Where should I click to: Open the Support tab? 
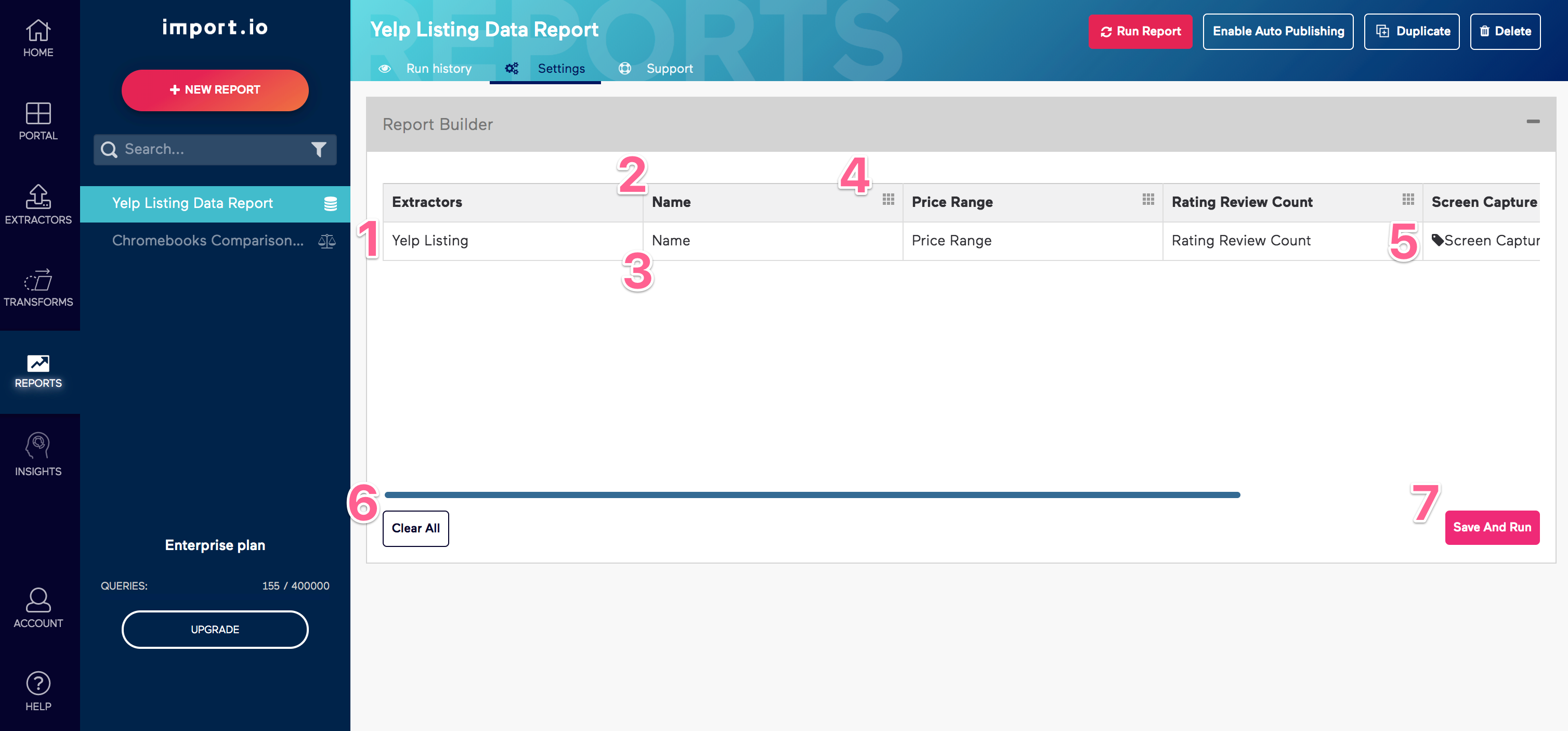click(x=670, y=68)
